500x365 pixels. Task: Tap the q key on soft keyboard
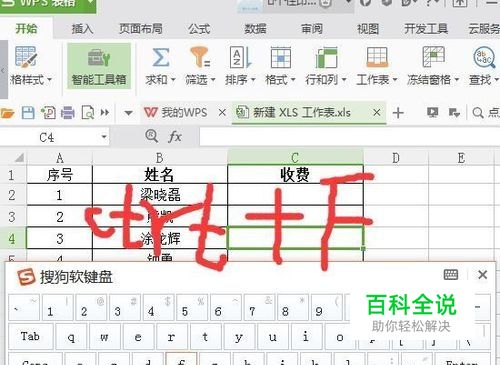pyautogui.click(x=71, y=336)
